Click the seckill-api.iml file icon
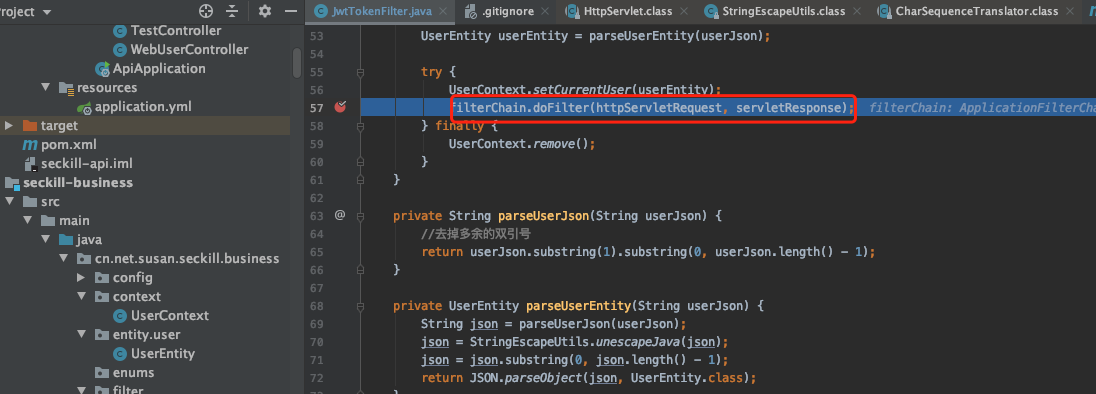 pos(30,164)
